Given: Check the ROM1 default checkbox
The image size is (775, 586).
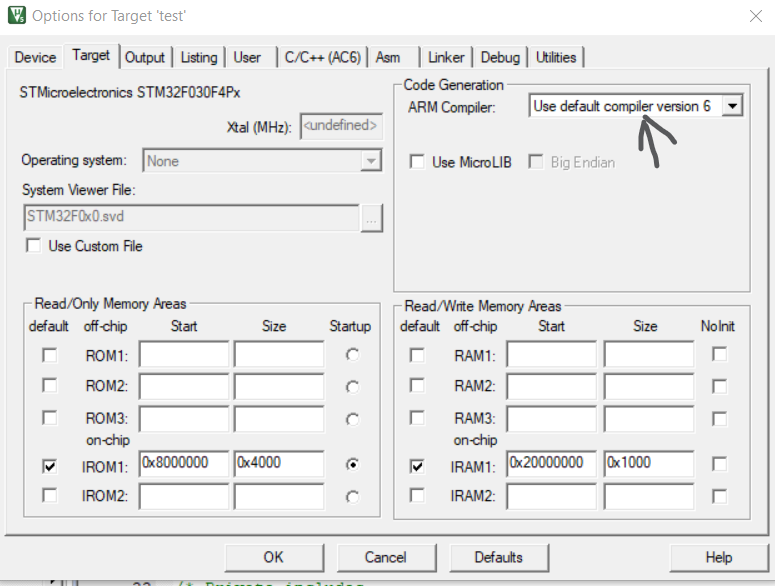Looking at the screenshot, I should (49, 355).
